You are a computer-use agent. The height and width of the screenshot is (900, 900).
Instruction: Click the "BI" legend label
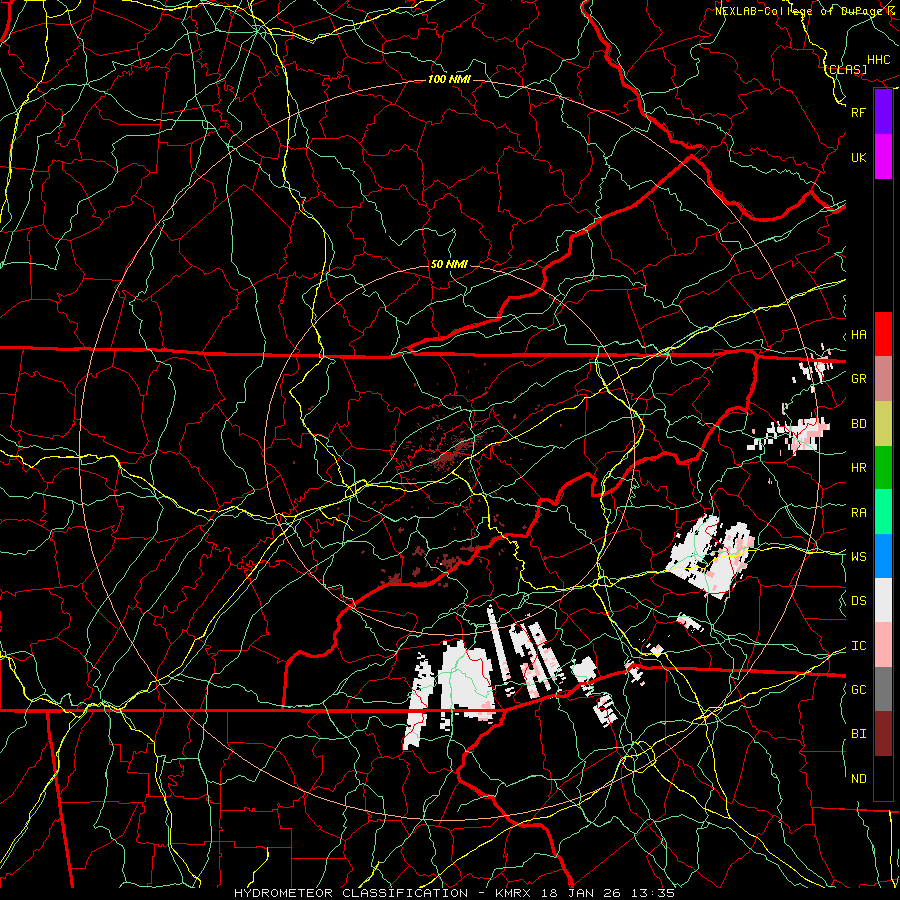coord(858,734)
